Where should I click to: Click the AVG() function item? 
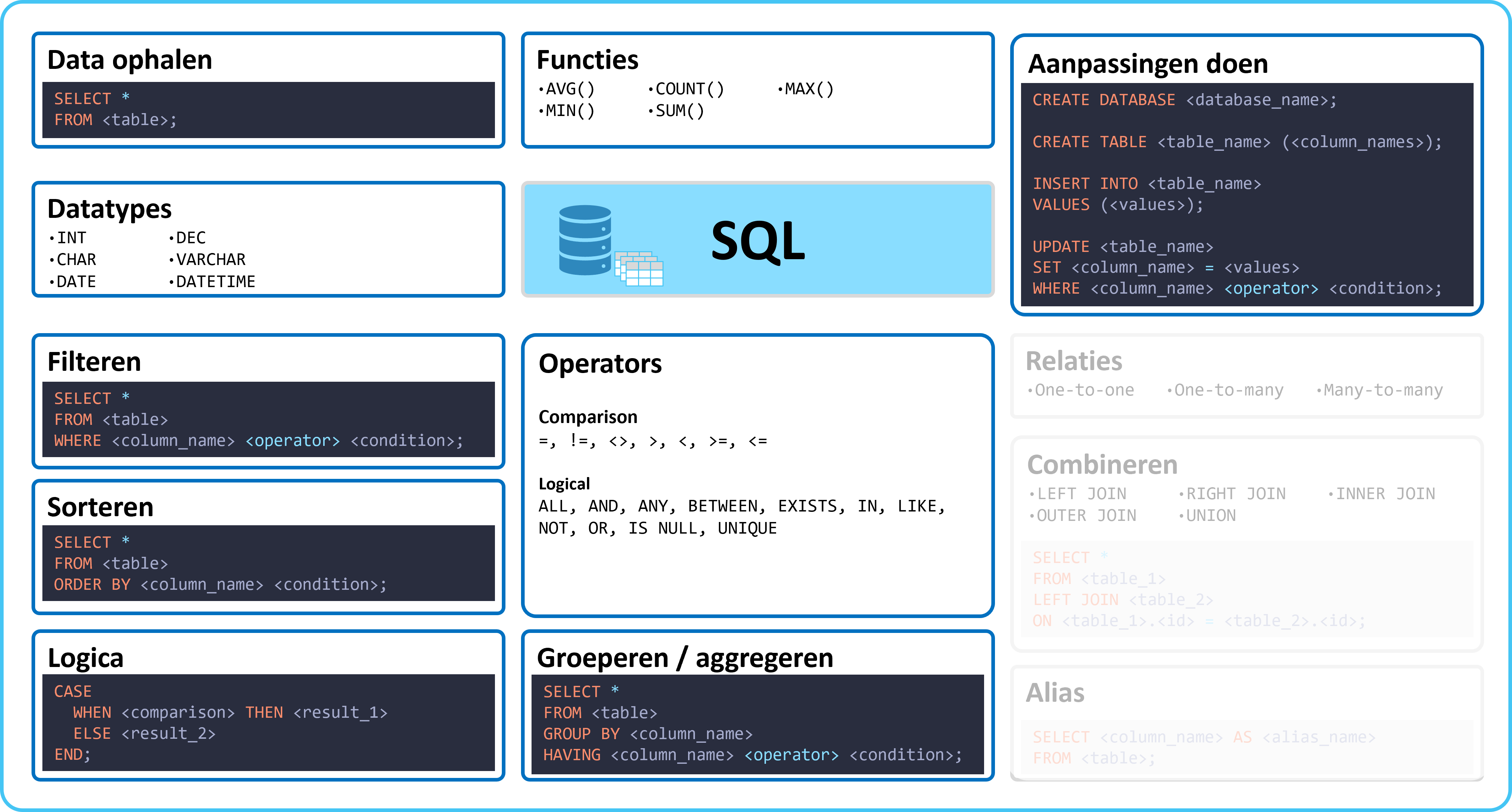566,89
